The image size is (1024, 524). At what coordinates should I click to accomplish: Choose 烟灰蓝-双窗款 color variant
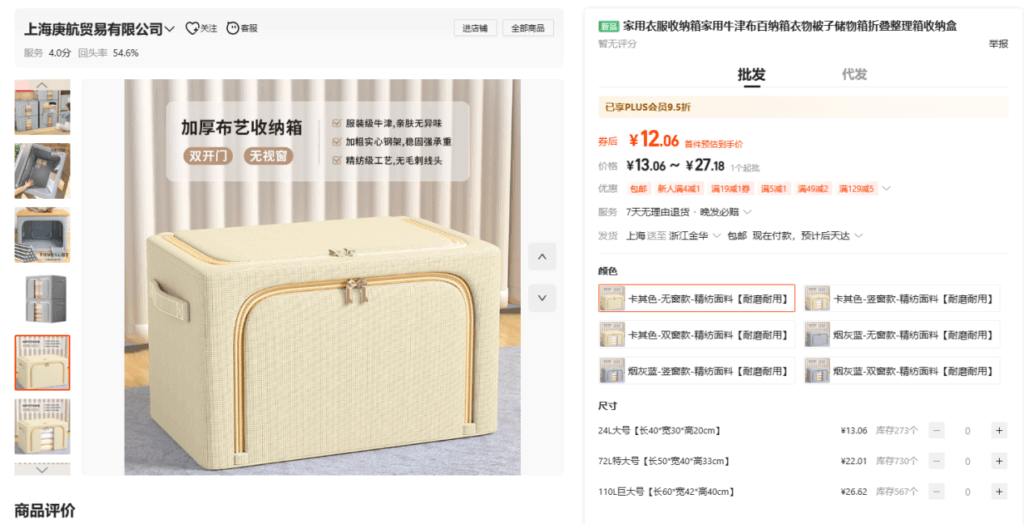coord(902,370)
